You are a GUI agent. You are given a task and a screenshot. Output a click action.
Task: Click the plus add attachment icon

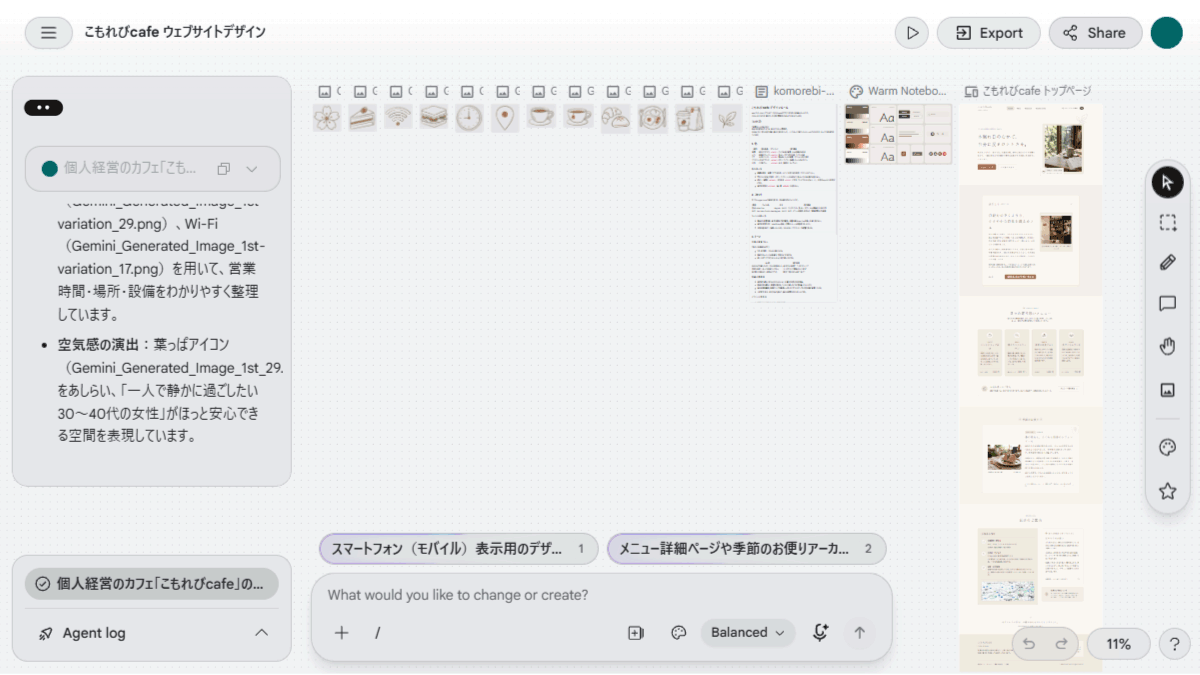click(341, 632)
